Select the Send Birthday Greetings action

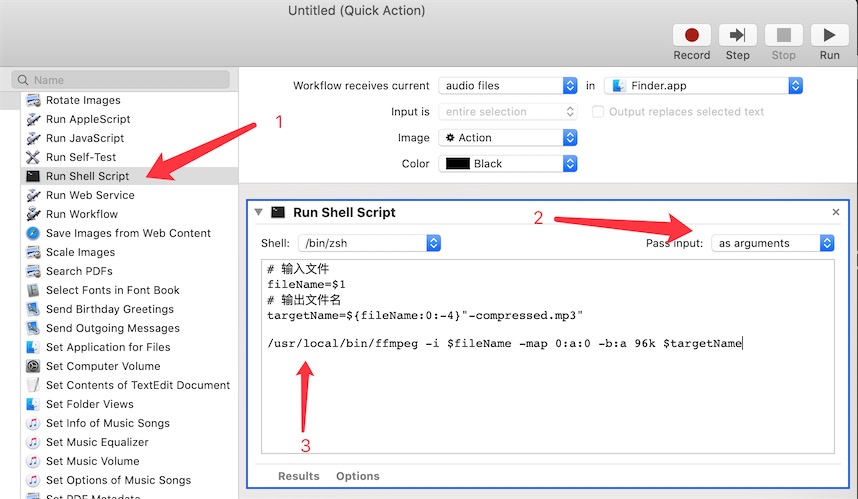point(109,309)
